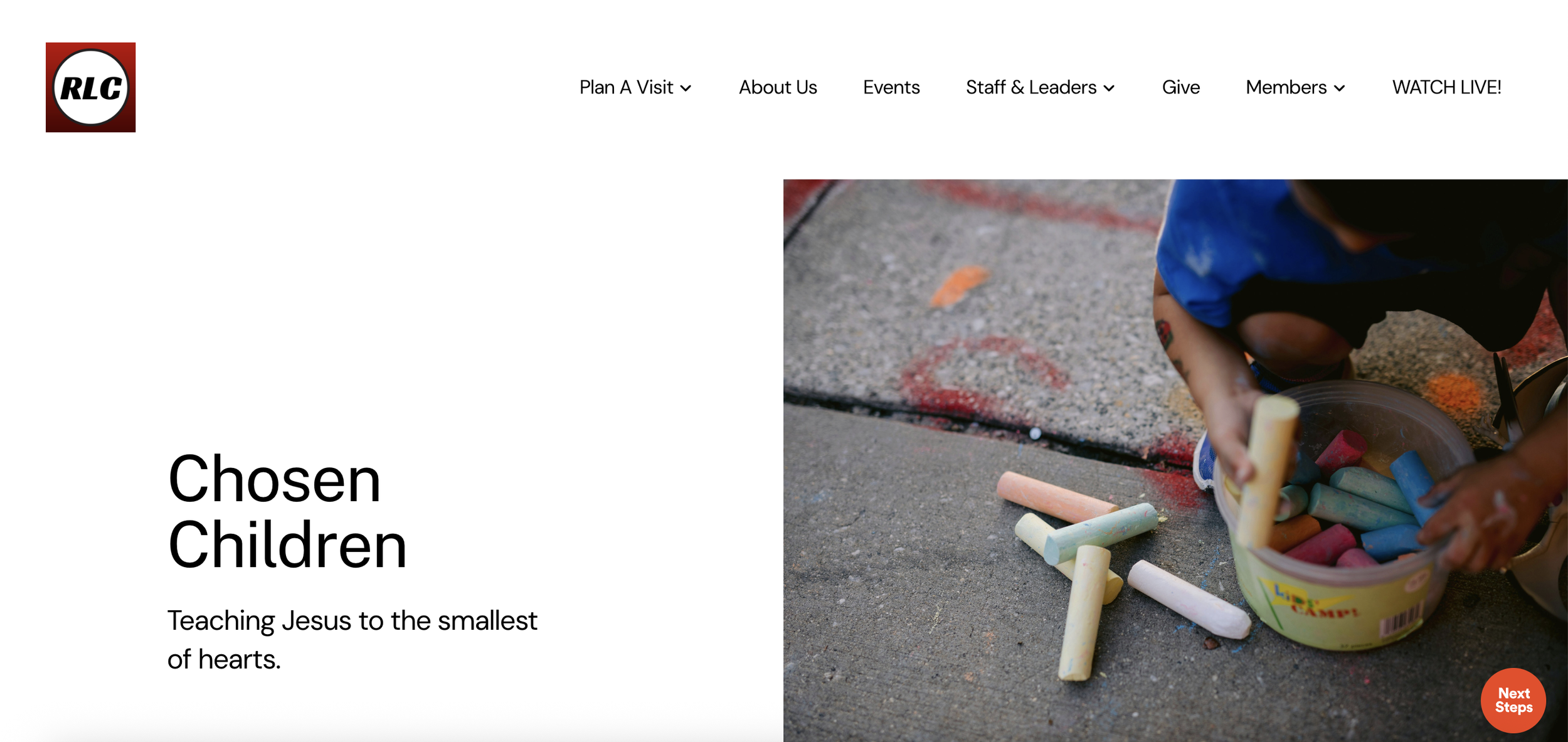Click the sidewalk chalk hero image

coord(1175,460)
